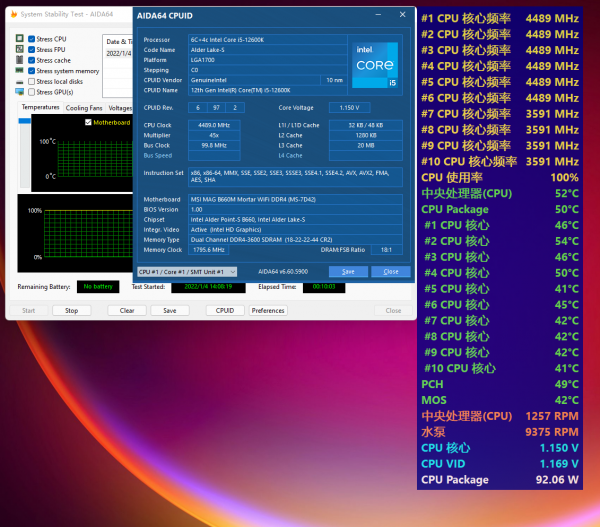Click the Memory Type field Dual Channel DDR4-3600 SDRAM
This screenshot has height=527, width=600.
(295, 240)
